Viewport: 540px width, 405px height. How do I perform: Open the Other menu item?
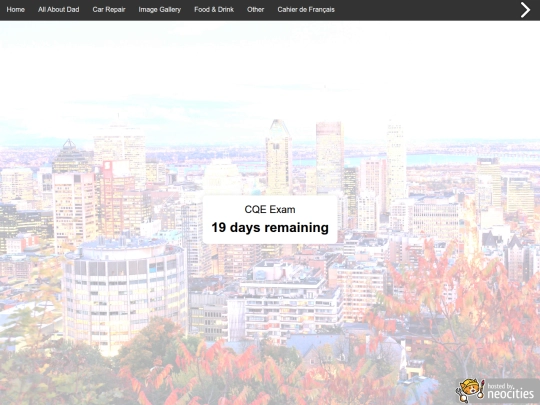[x=256, y=10]
